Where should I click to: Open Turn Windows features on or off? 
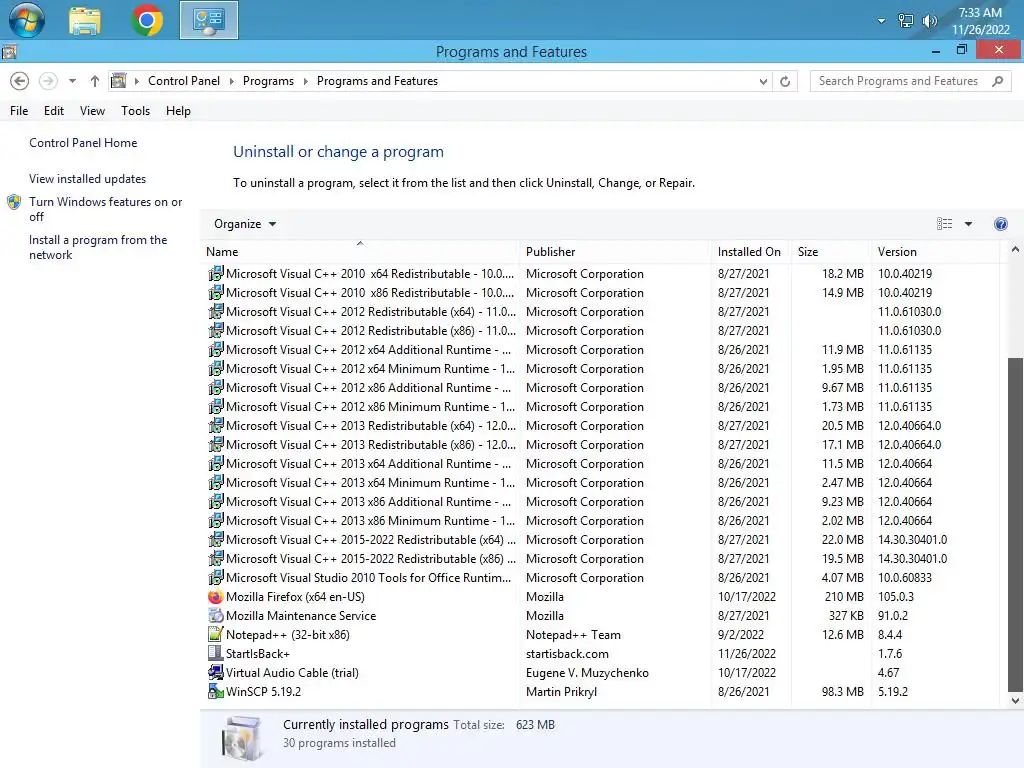click(105, 209)
